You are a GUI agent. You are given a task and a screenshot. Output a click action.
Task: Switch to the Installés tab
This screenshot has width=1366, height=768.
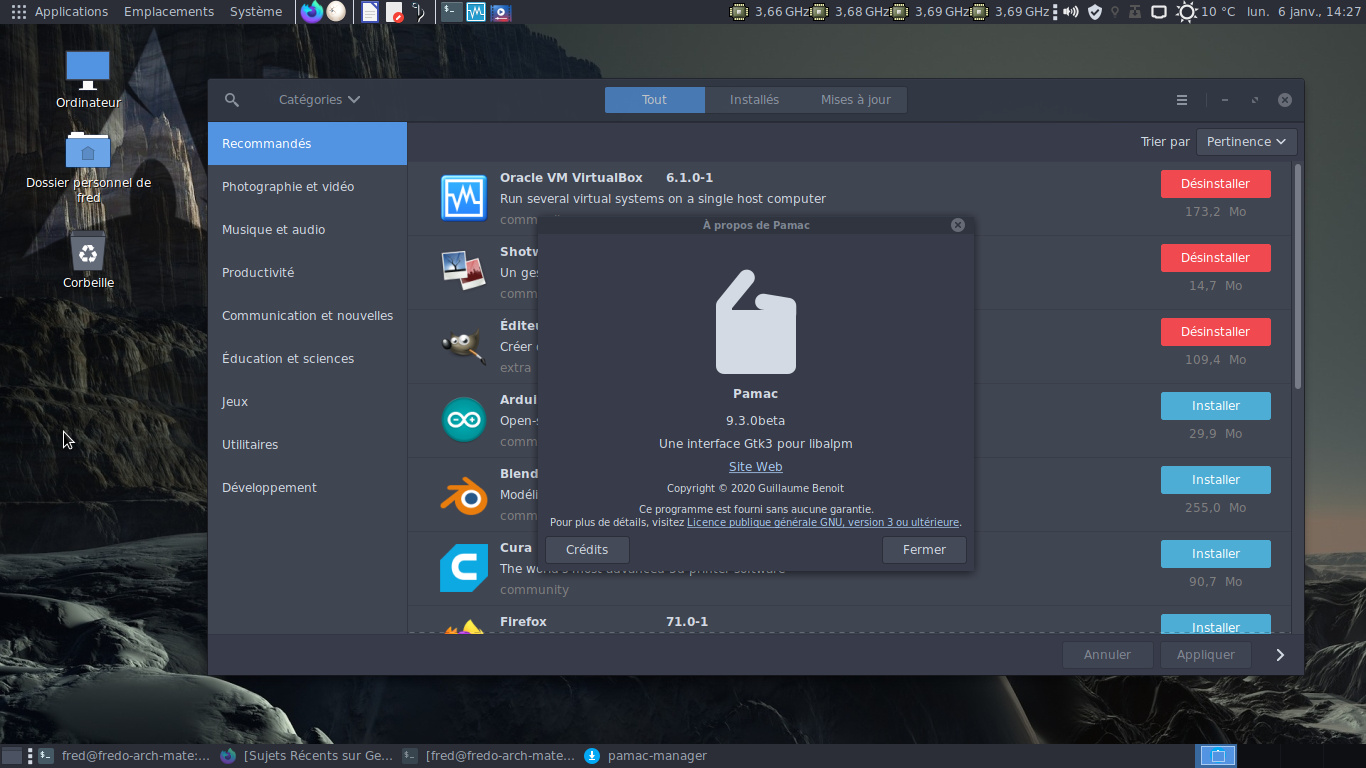pos(754,100)
